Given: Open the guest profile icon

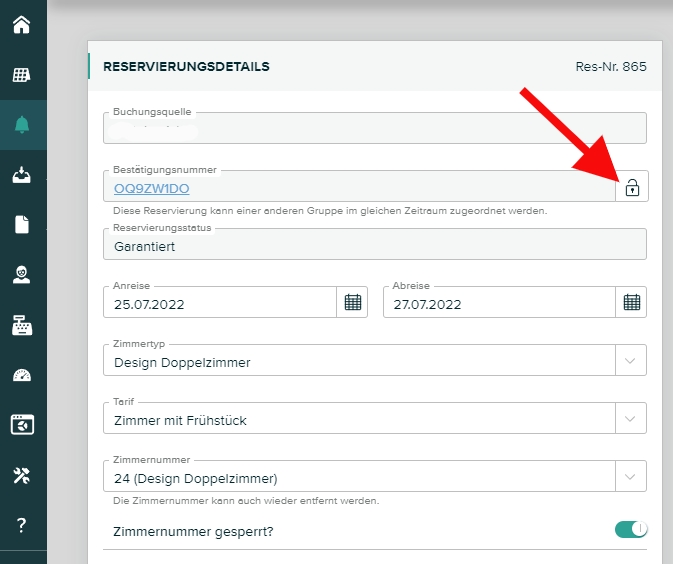Looking at the screenshot, I should point(22,275).
